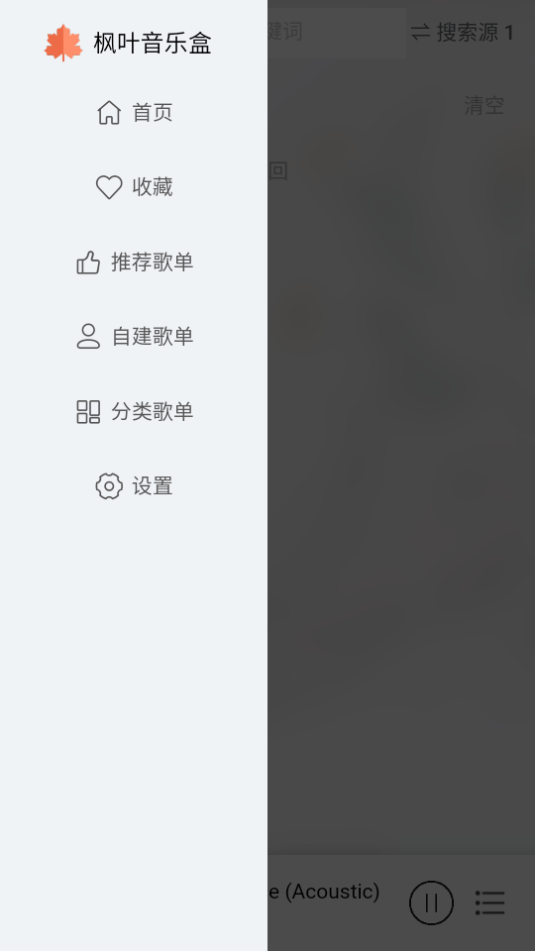Click the 清空 clear button
535x951 pixels.
pos(484,106)
